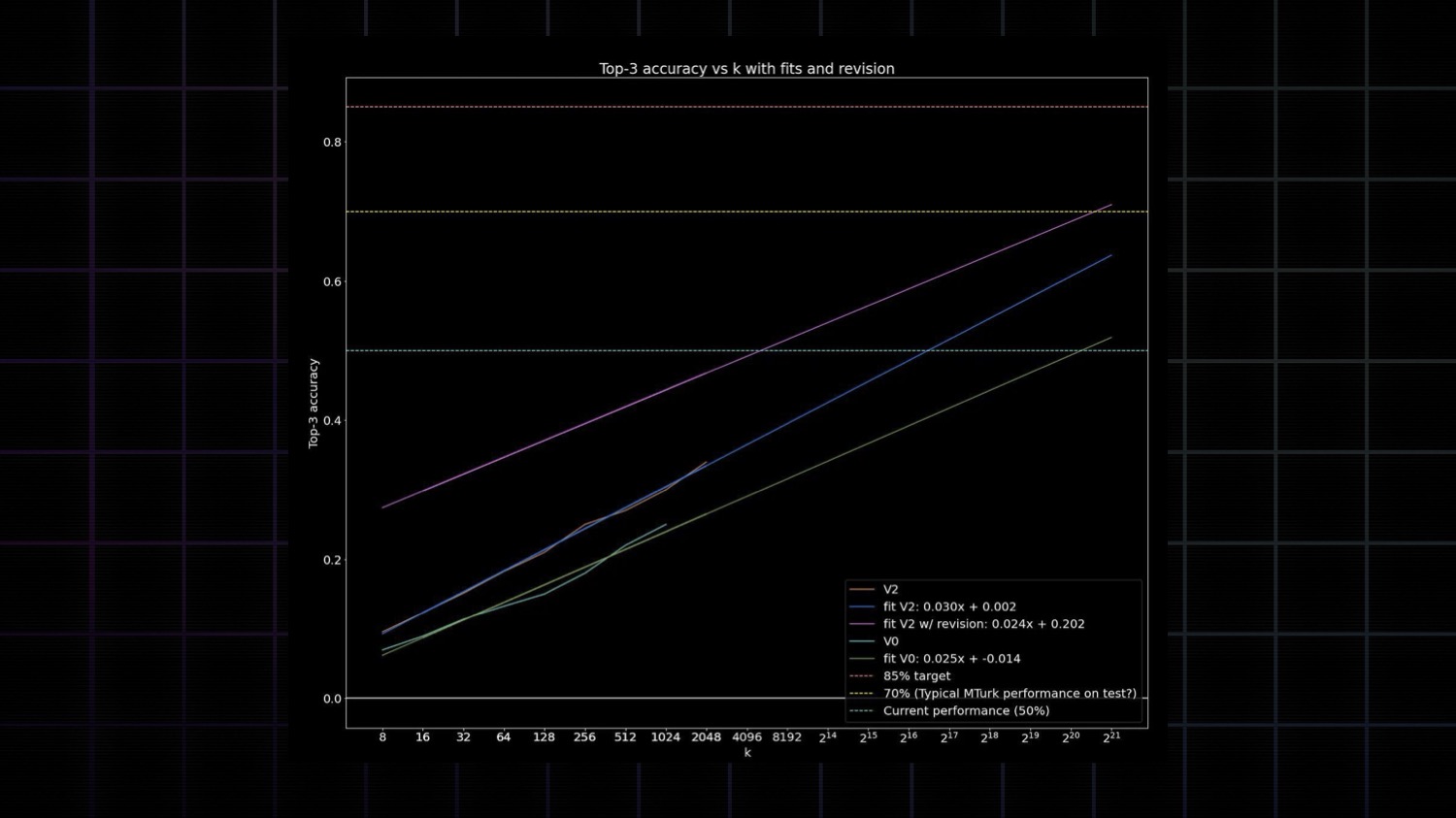
Task: Select the V0 legend line sample
Action: [861, 641]
